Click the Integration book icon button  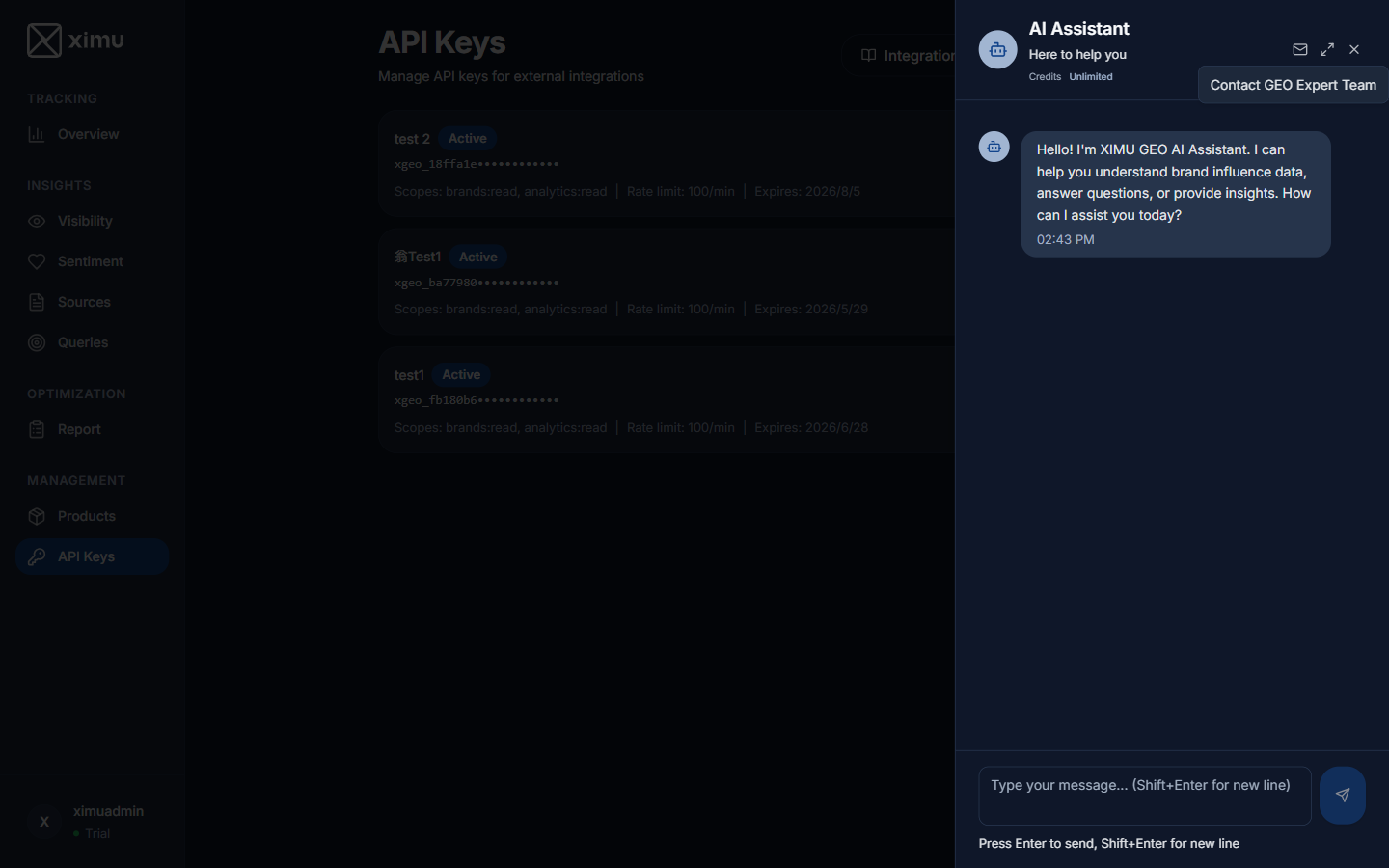point(868,55)
